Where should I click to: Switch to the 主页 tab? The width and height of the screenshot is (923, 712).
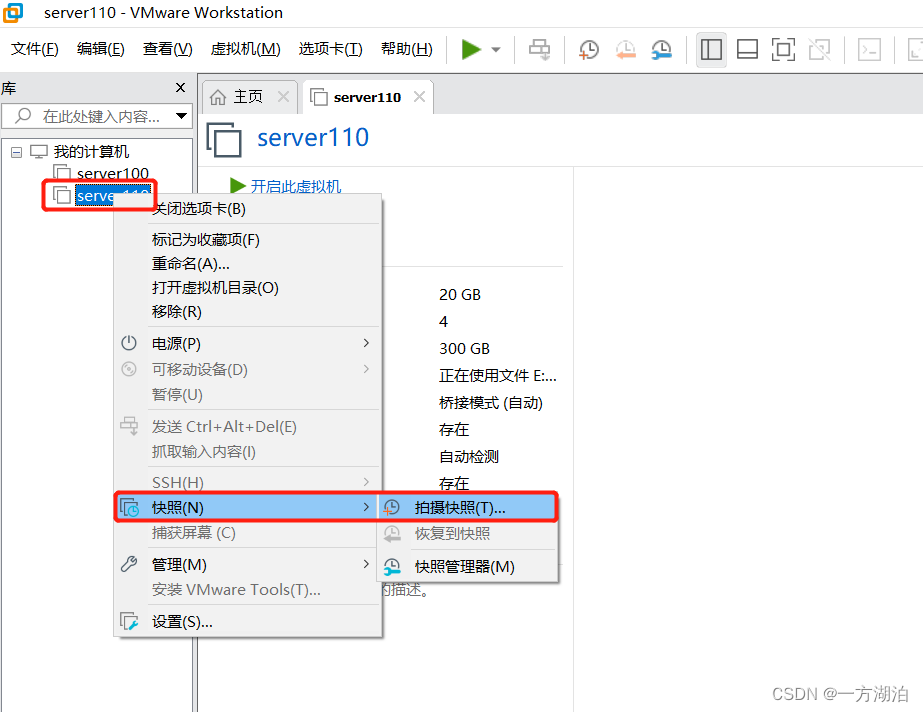coord(248,97)
